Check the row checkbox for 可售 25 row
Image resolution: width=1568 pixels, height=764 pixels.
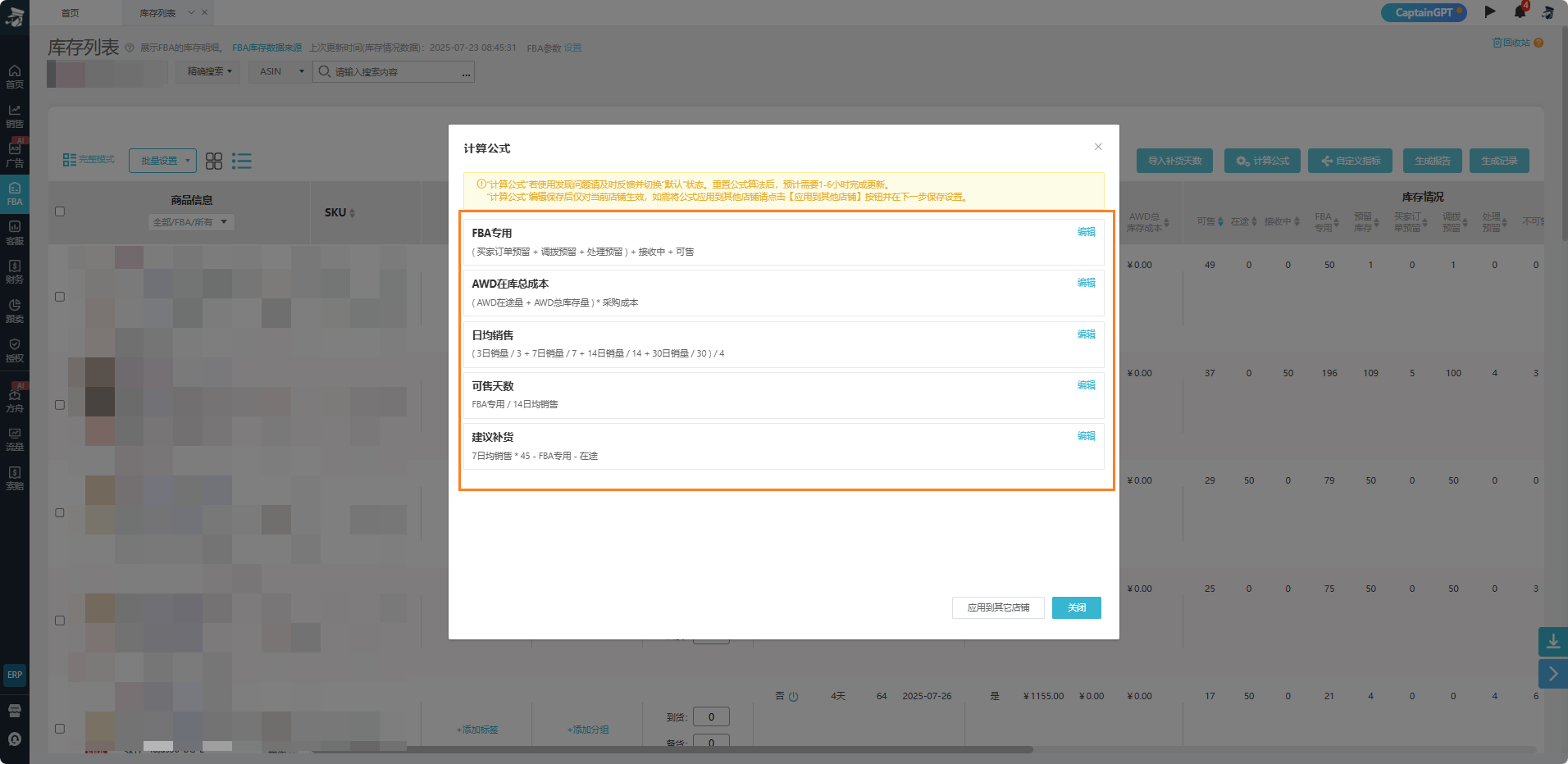pyautogui.click(x=60, y=621)
